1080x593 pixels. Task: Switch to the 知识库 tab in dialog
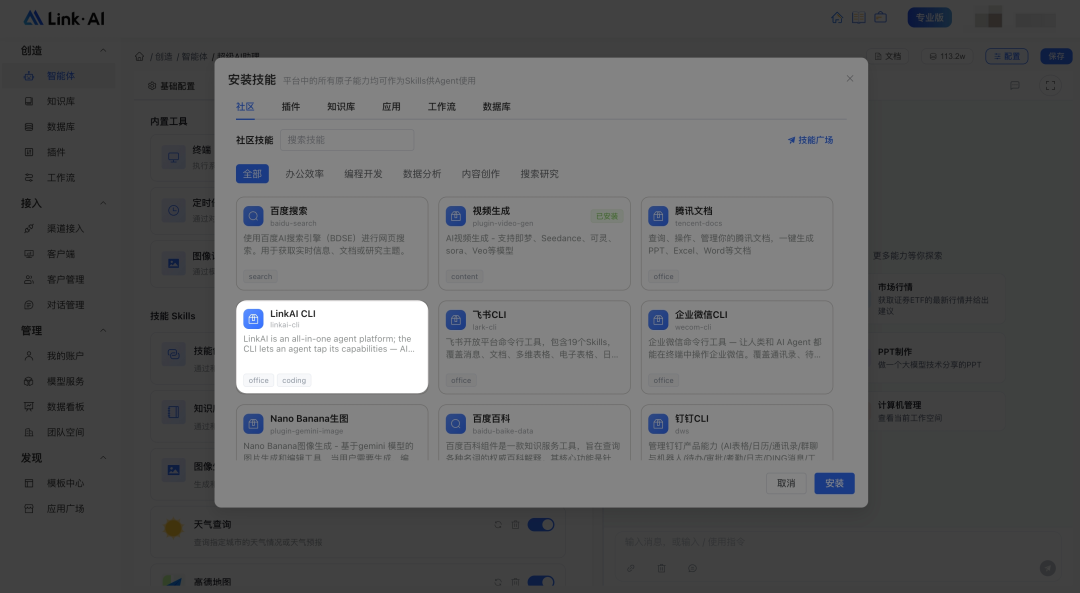(341, 107)
